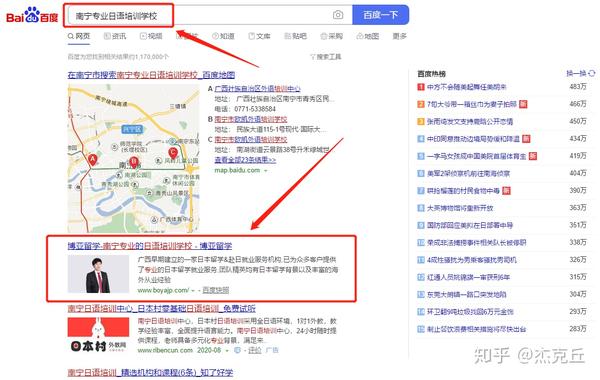Expand the arrow beside map.baidu.com
The height and width of the screenshot is (380, 600).
click(266, 170)
